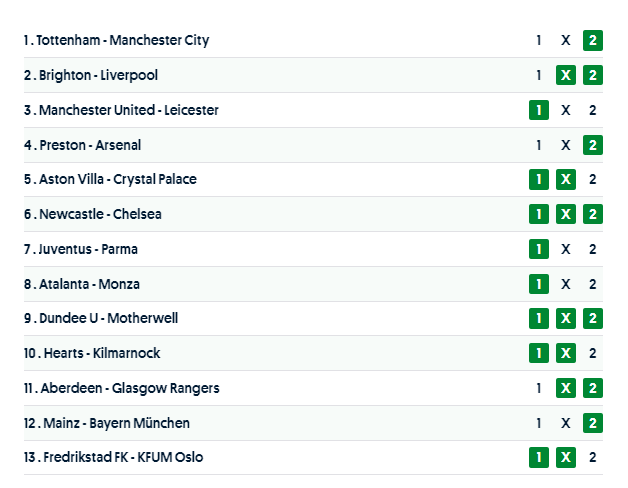Toggle the 2 pick for Tottenham - Manchester City
This screenshot has width=628, height=488.
click(592, 41)
